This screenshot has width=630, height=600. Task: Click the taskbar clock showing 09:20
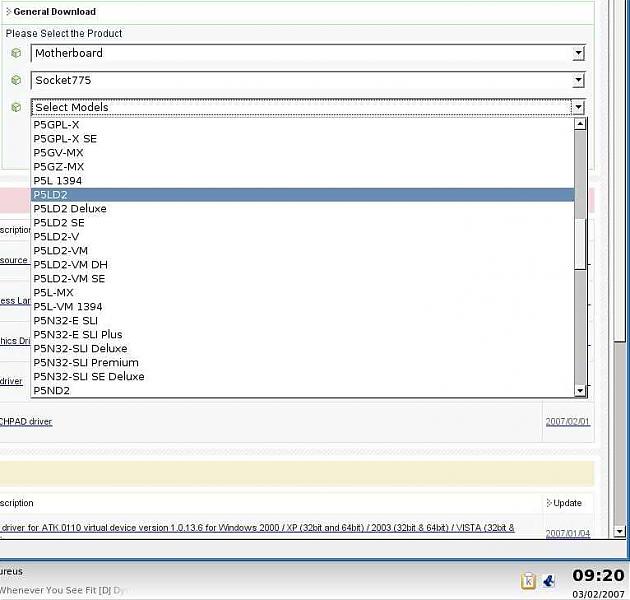point(597,575)
